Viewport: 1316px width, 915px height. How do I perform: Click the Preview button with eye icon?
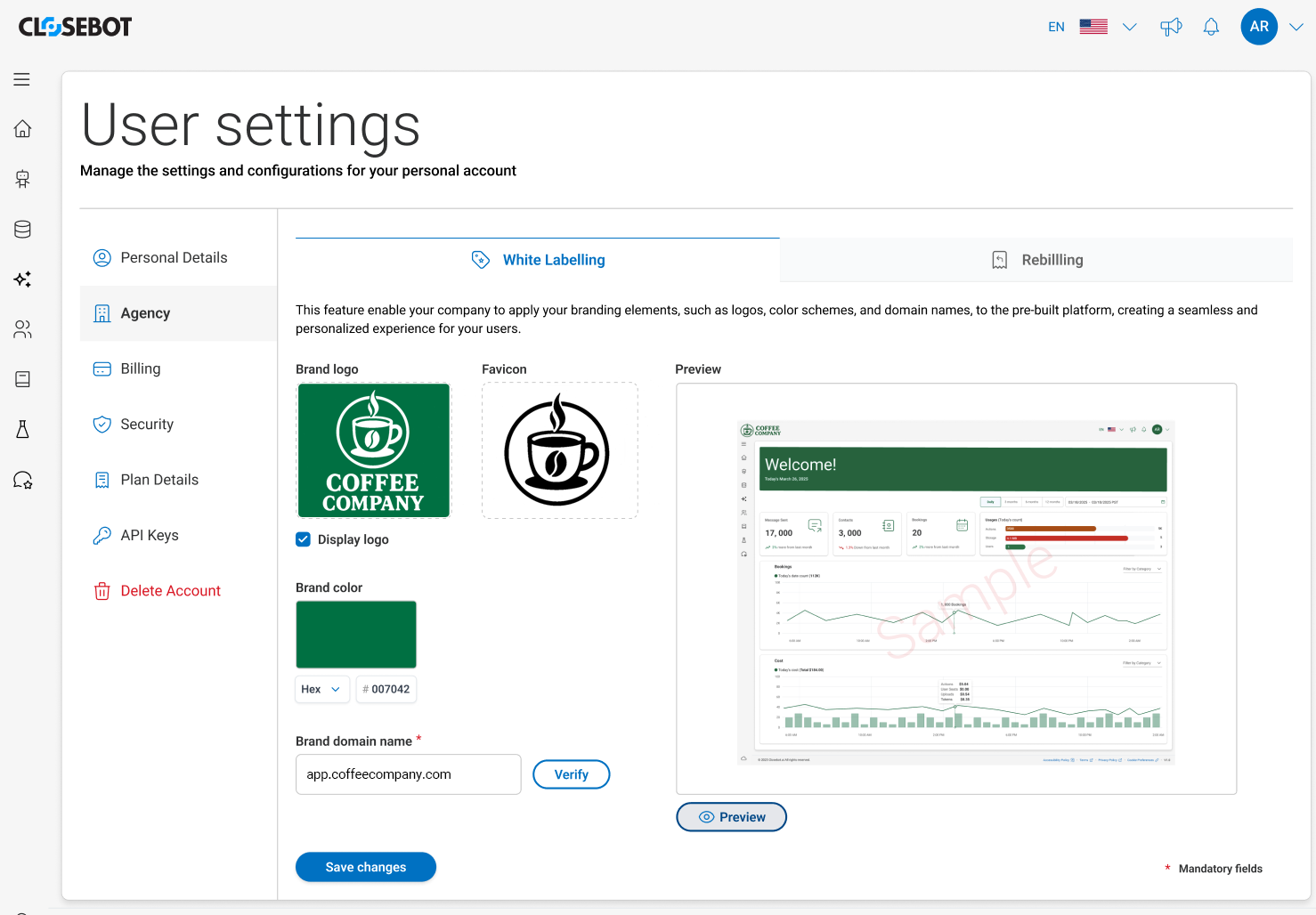point(732,817)
